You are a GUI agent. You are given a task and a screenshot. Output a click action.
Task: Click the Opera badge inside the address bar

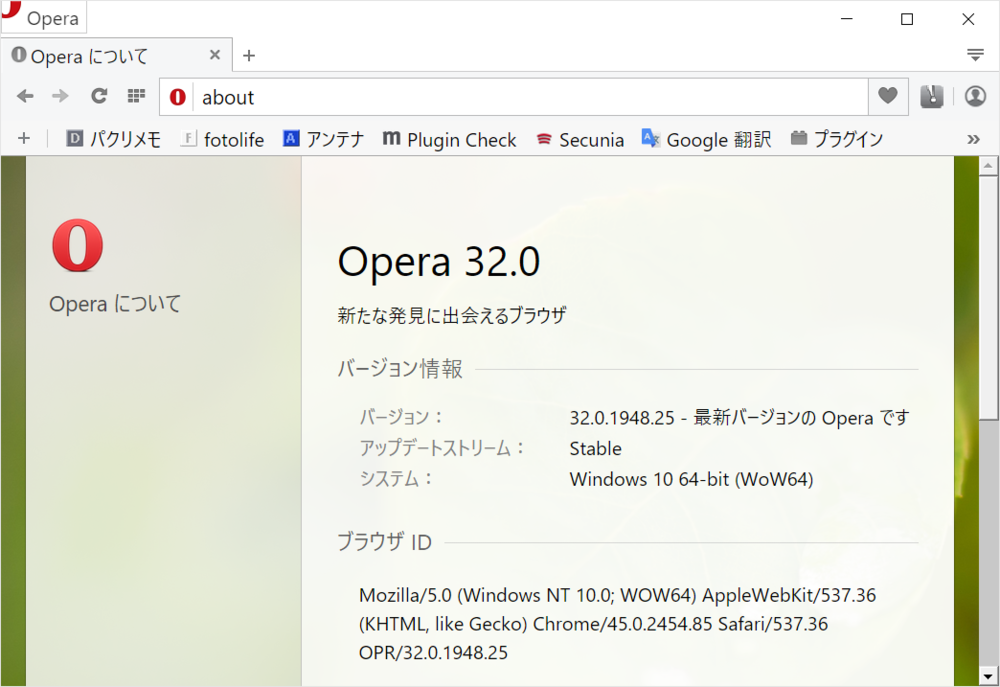[x=176, y=96]
